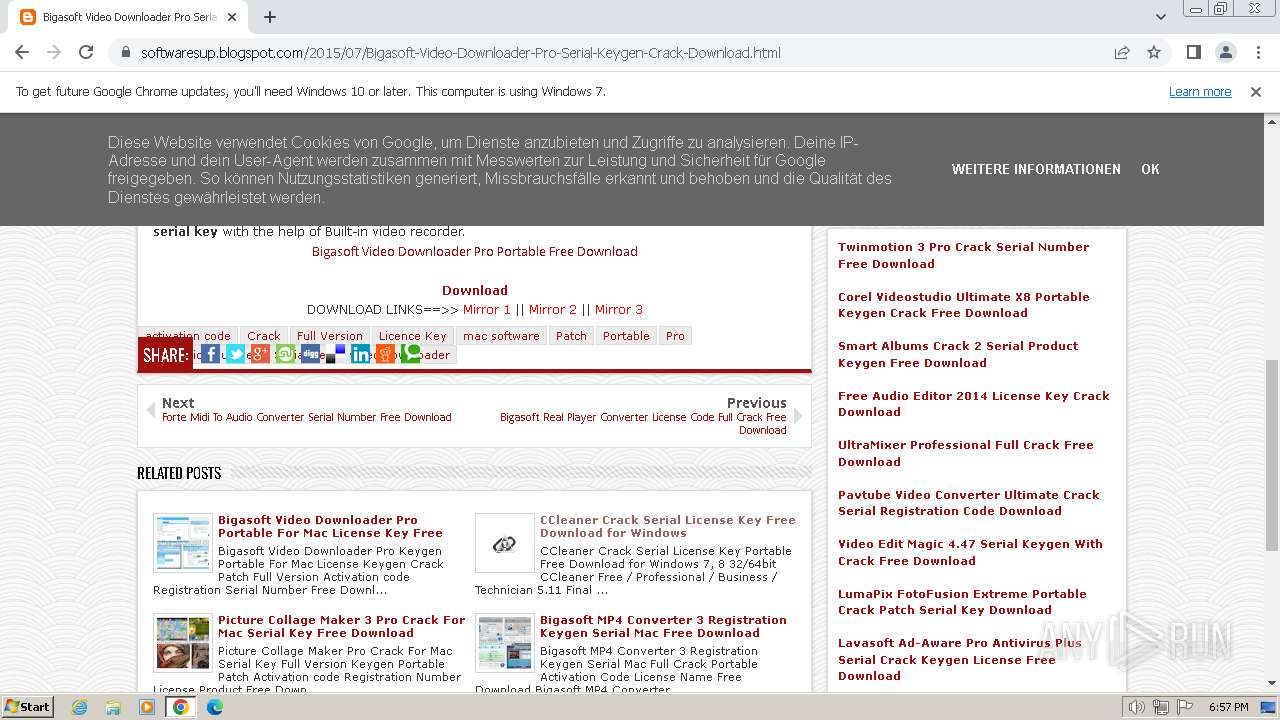Share the post on LinkedIn
1280x720 pixels.
[361, 354]
